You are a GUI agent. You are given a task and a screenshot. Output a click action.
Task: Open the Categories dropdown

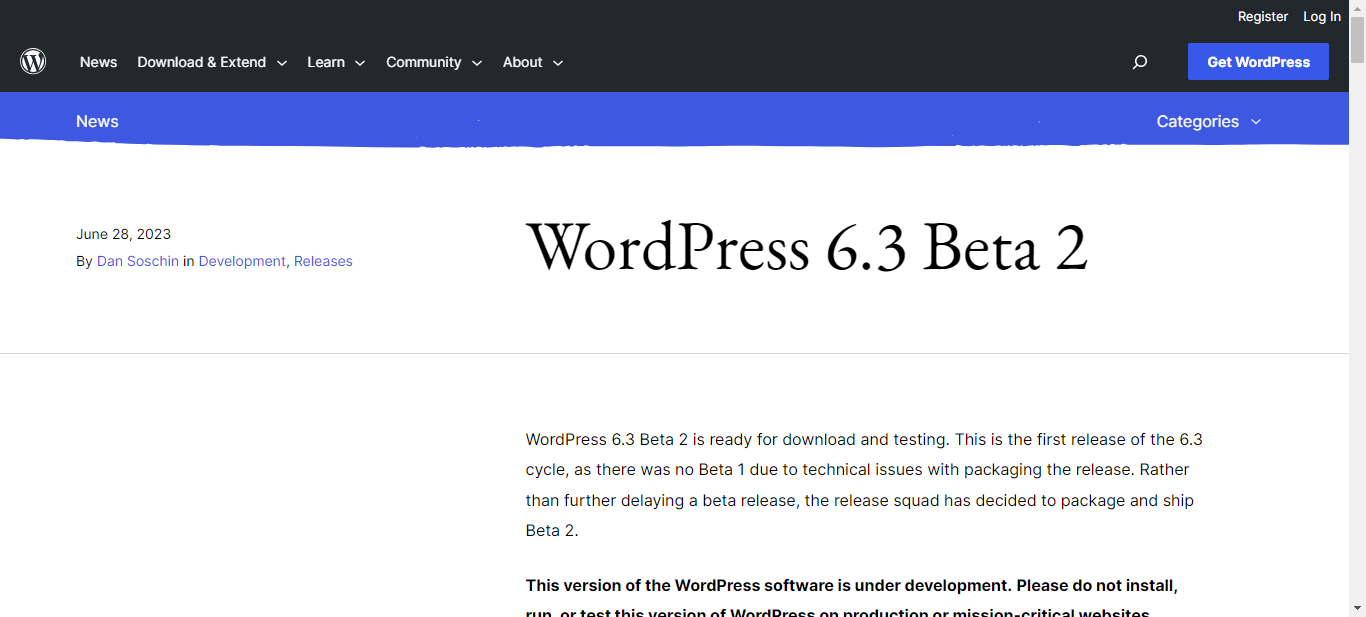coord(1209,121)
